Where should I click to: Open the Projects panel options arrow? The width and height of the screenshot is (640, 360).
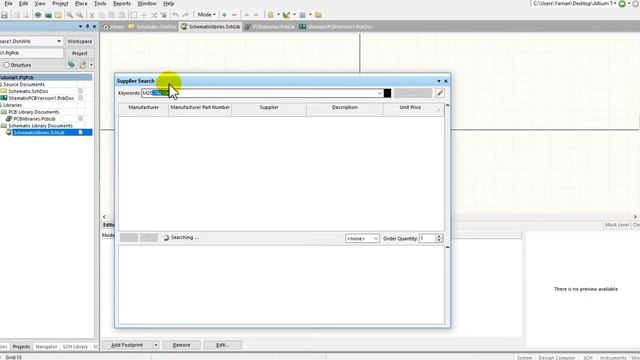(x=80, y=26)
